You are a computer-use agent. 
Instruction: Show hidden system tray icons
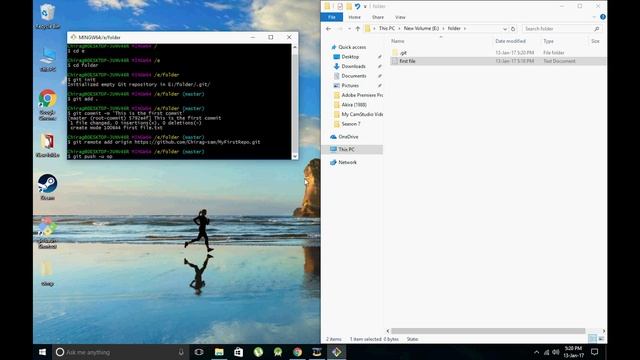[536, 352]
